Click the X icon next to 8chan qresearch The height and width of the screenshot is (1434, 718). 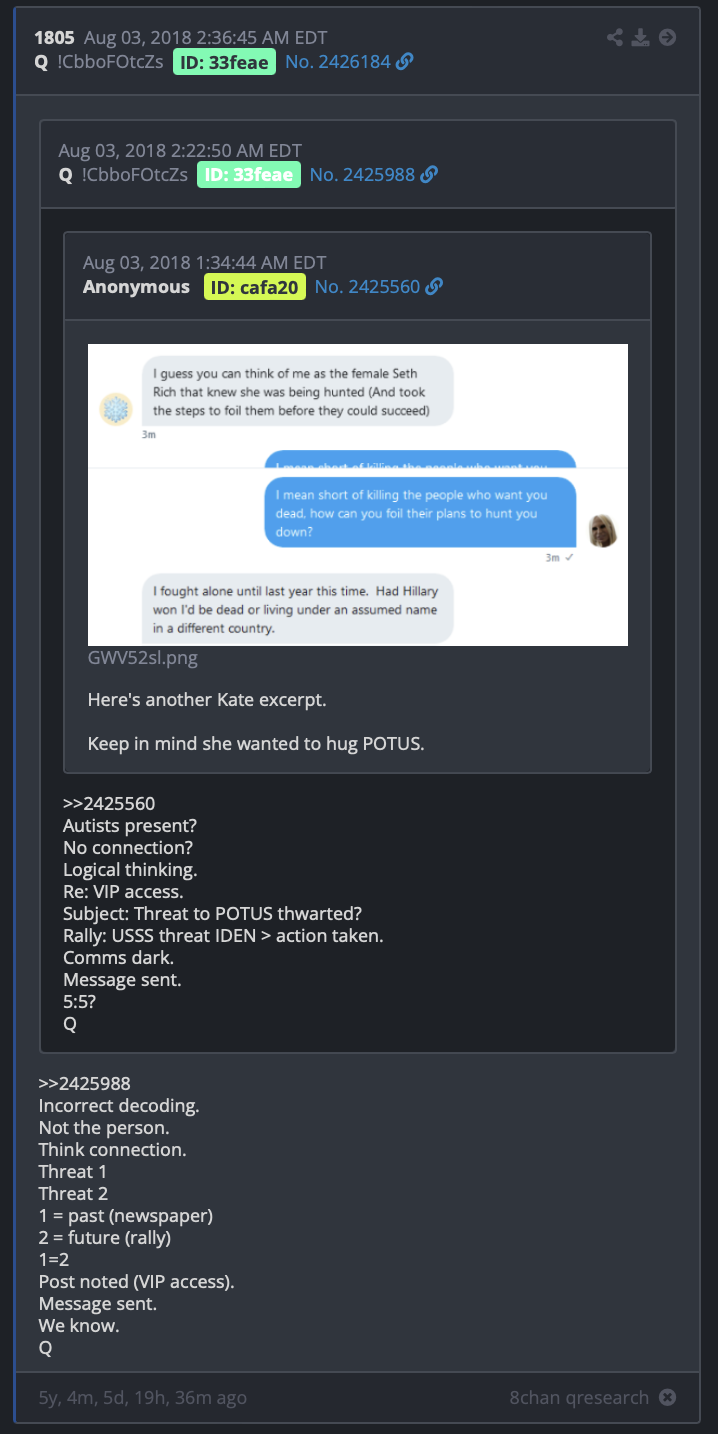[x=667, y=1398]
